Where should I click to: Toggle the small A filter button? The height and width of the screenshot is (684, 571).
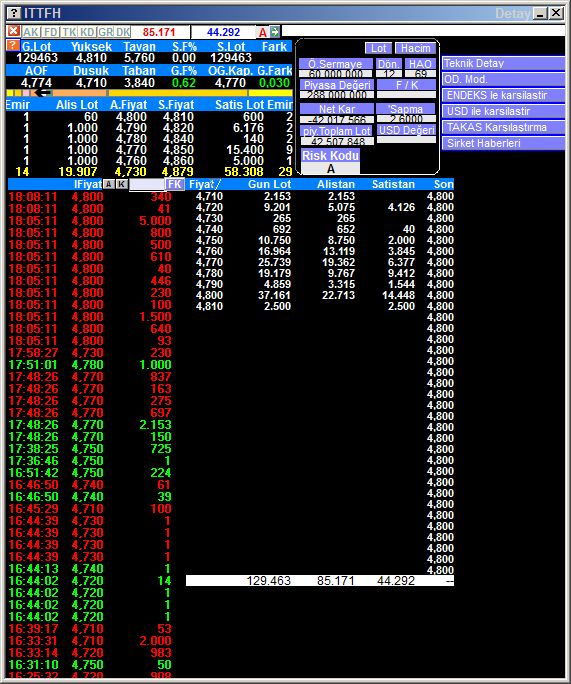click(x=109, y=184)
